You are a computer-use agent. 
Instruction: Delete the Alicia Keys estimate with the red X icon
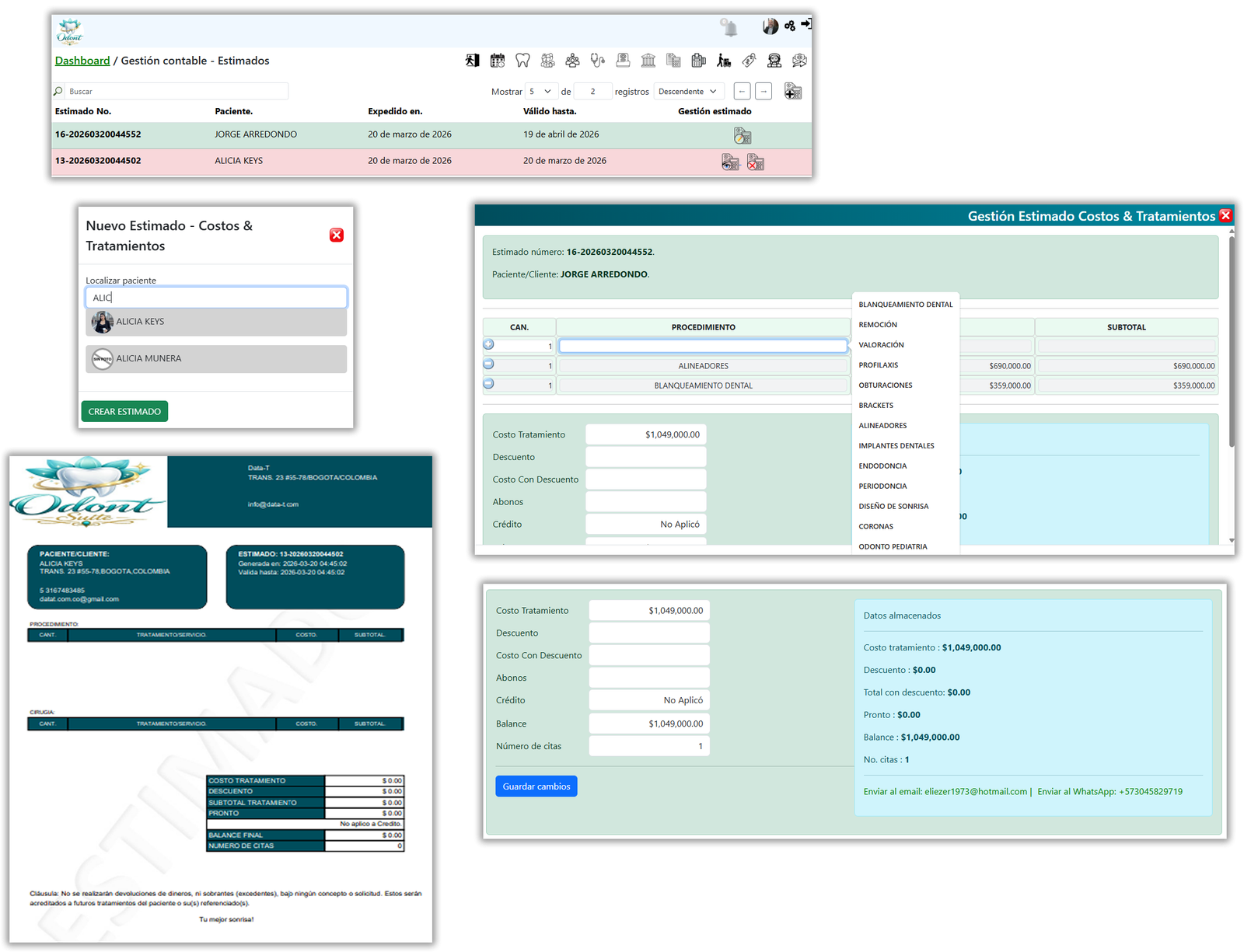click(756, 162)
